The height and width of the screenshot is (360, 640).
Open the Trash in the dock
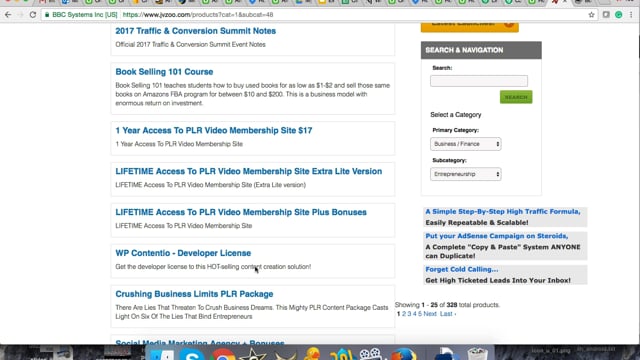pos(477,354)
